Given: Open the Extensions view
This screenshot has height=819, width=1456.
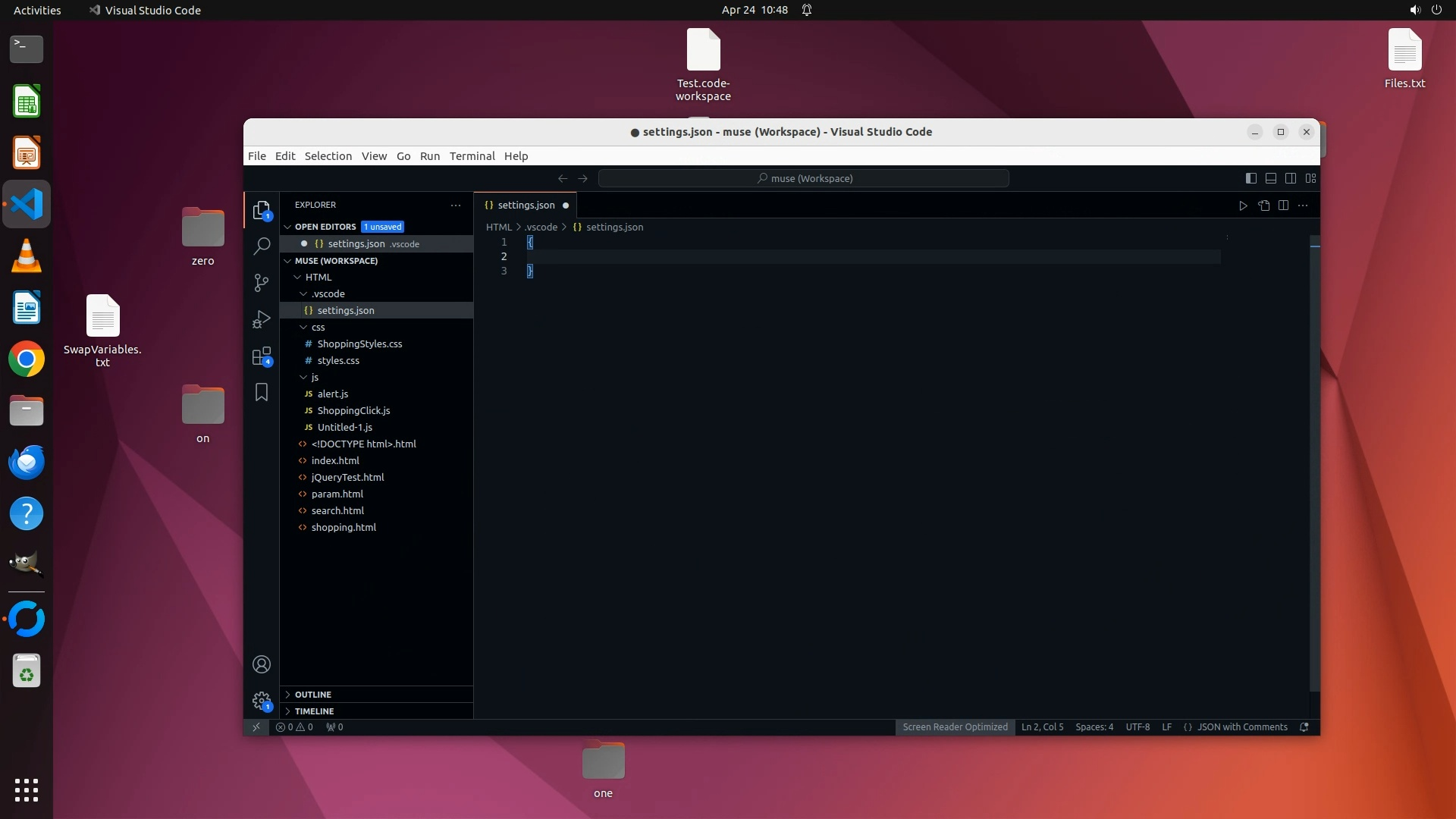Looking at the screenshot, I should click(262, 356).
